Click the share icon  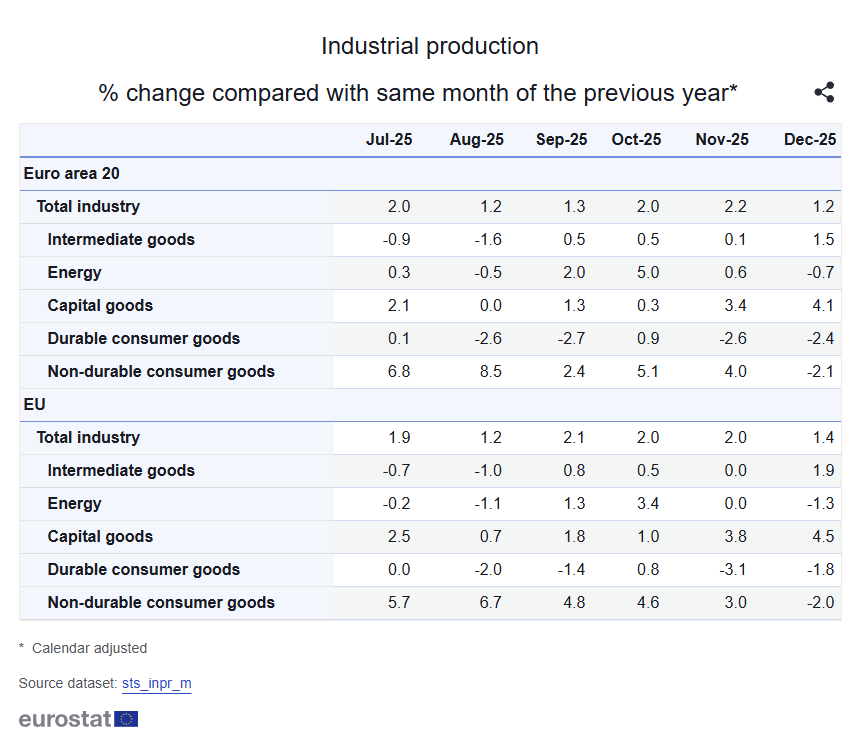click(824, 93)
